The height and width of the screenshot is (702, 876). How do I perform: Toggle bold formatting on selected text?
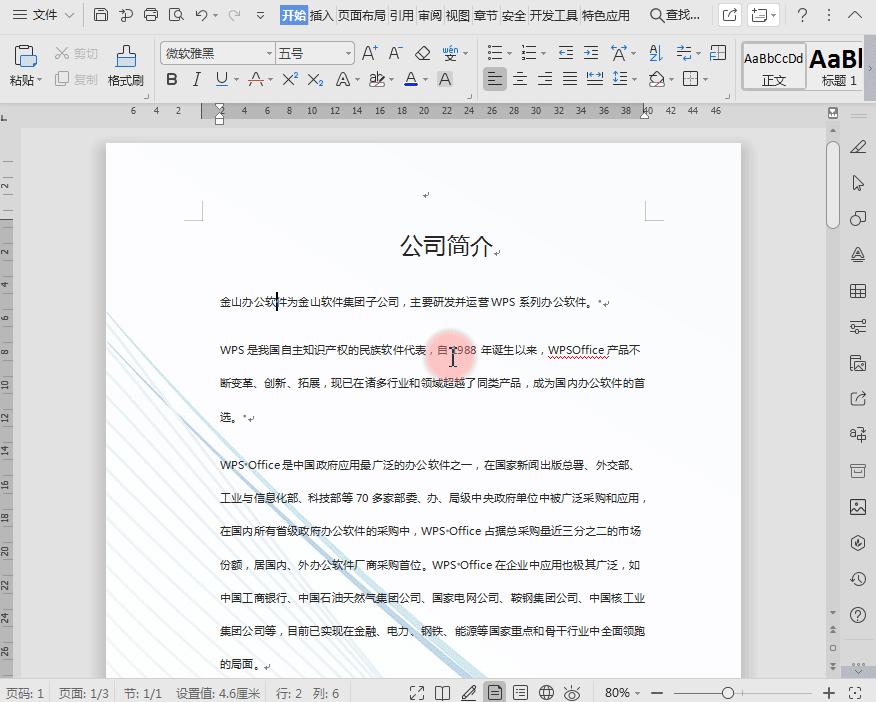[170, 79]
